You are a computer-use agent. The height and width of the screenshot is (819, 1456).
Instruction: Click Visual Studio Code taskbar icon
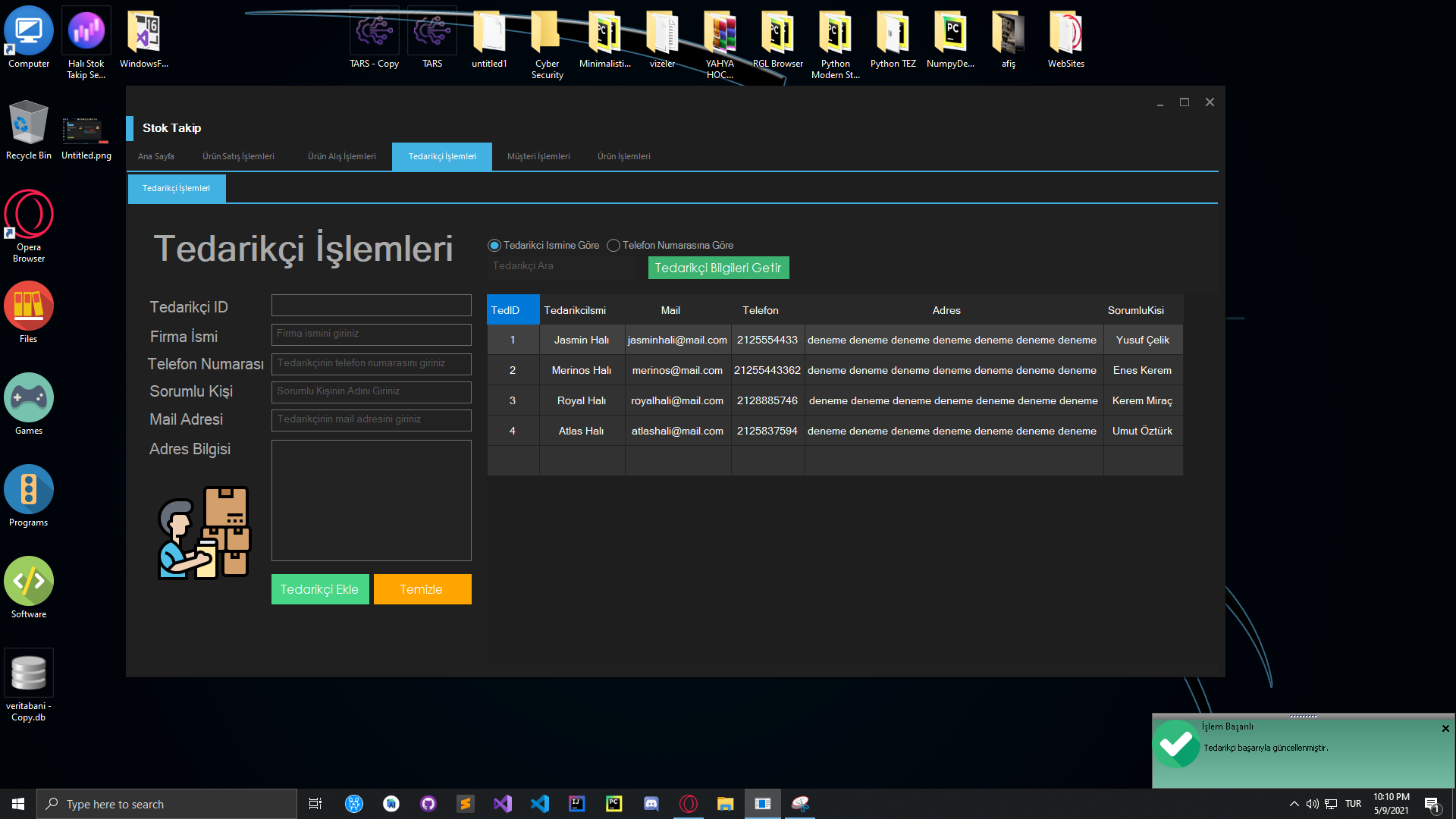coord(539,804)
